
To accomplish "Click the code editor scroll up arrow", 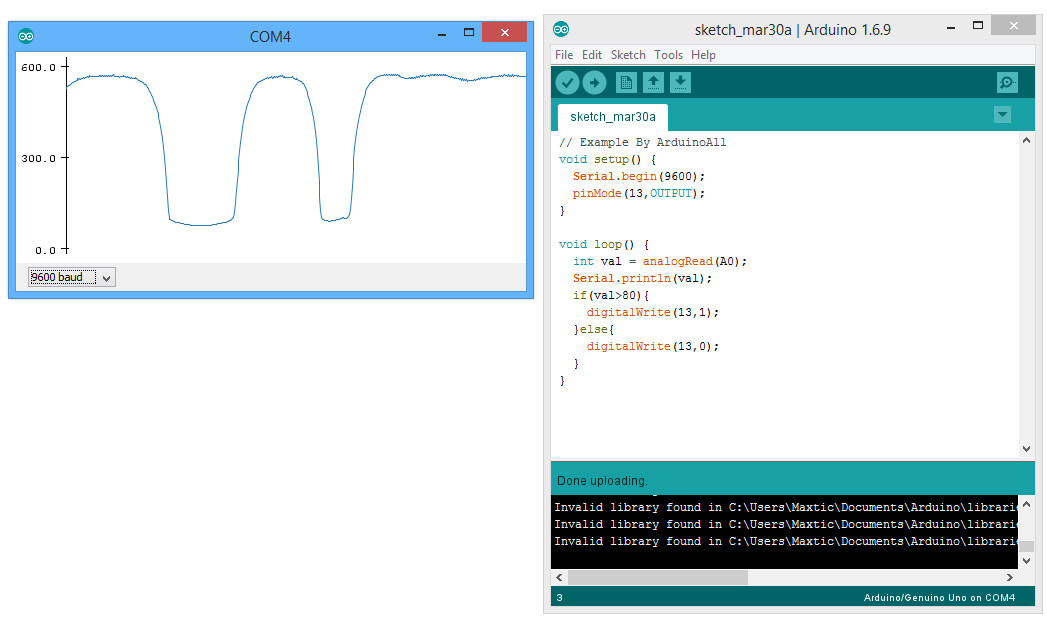I will (x=1026, y=141).
